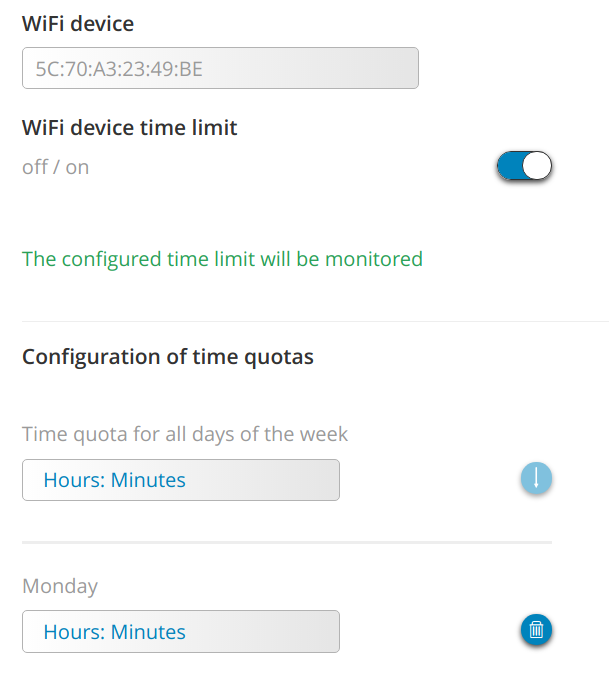Viewport: 609px width, 680px height.
Task: Click the 'off / on' label
Action: 56,167
